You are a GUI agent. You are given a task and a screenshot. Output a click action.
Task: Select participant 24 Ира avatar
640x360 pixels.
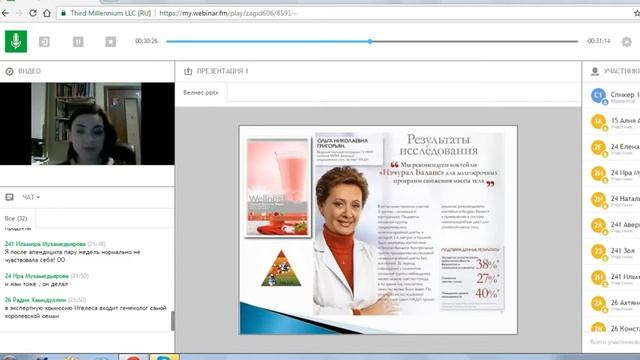[x=598, y=174]
